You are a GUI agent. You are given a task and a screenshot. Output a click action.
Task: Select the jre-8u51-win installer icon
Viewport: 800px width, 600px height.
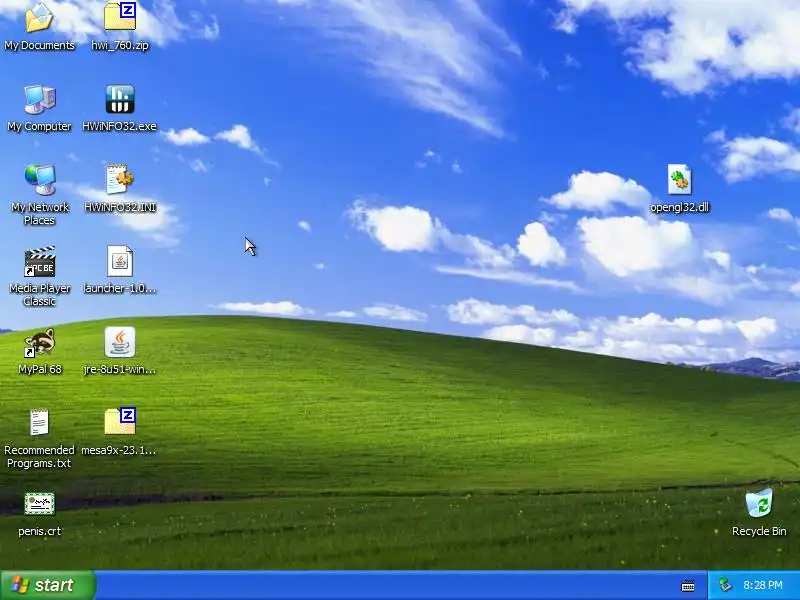(x=120, y=342)
